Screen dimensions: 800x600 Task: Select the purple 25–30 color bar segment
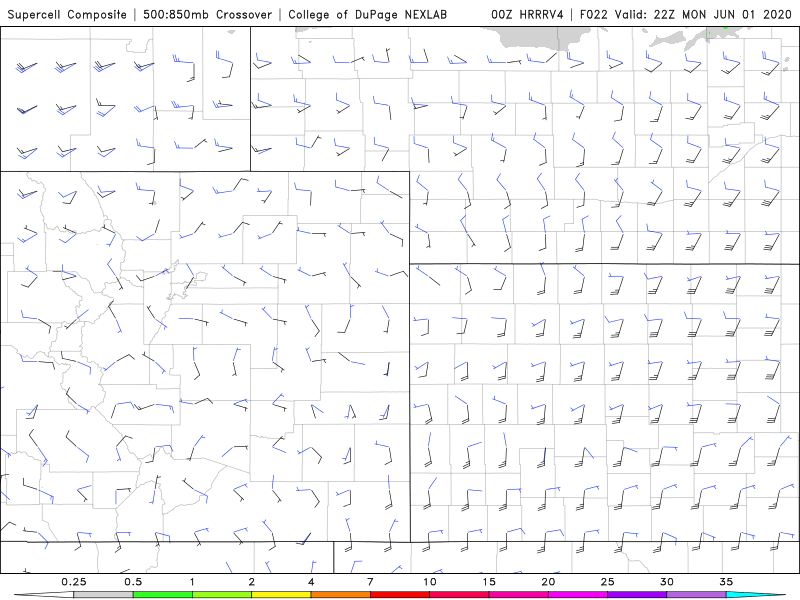click(637, 595)
